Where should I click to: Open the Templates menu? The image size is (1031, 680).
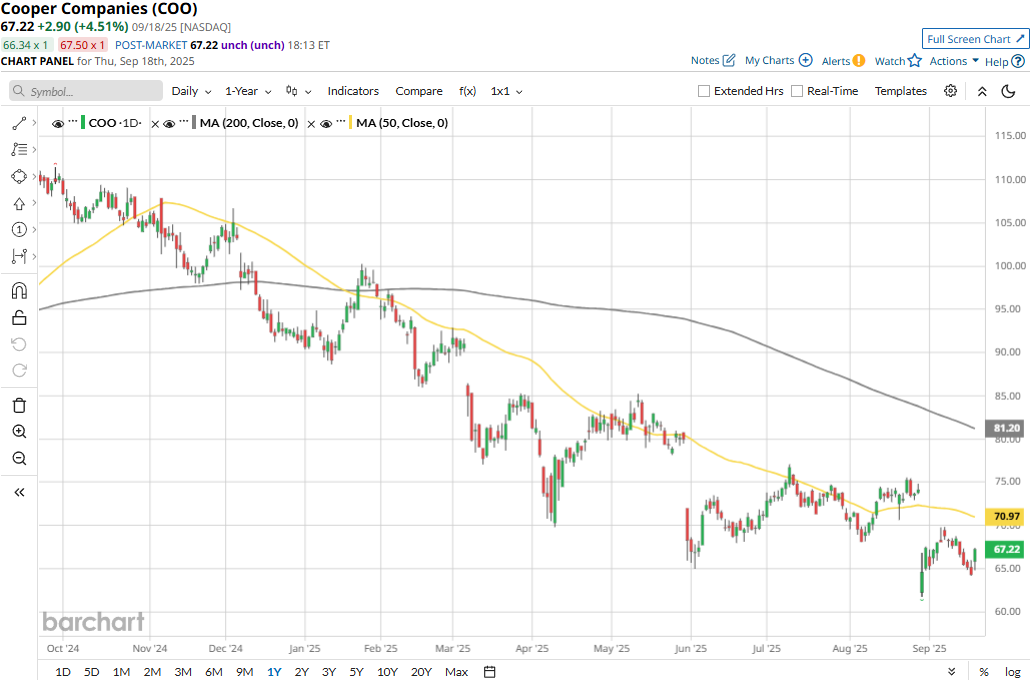point(901,91)
